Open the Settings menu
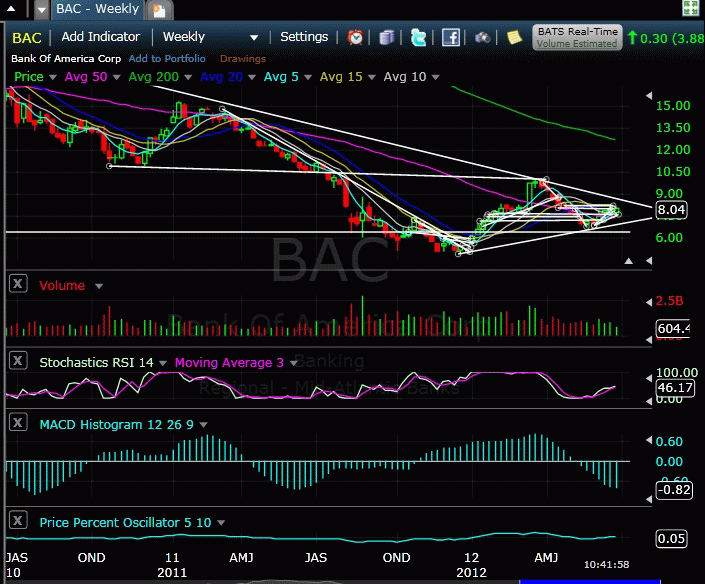Screen dimensions: 705x584 304,37
